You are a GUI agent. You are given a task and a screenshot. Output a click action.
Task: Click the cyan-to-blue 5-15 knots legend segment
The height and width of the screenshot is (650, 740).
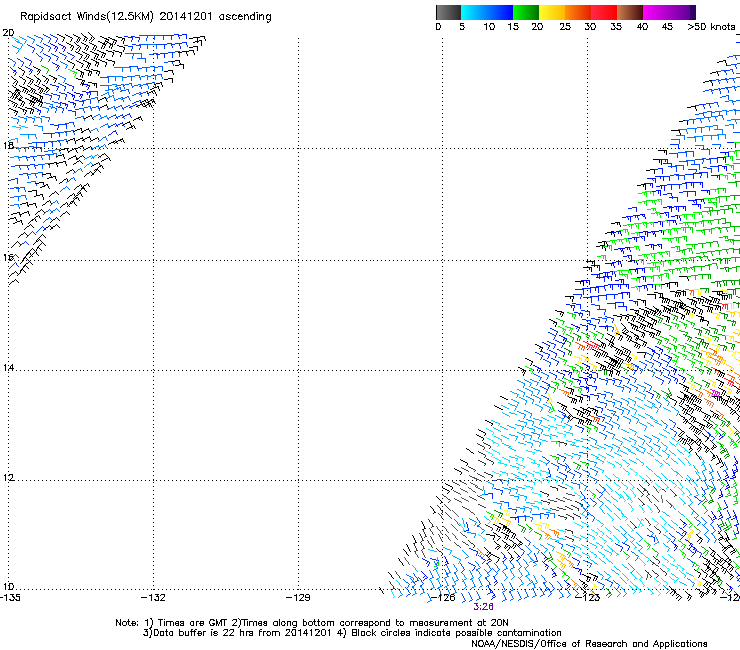coord(487,12)
